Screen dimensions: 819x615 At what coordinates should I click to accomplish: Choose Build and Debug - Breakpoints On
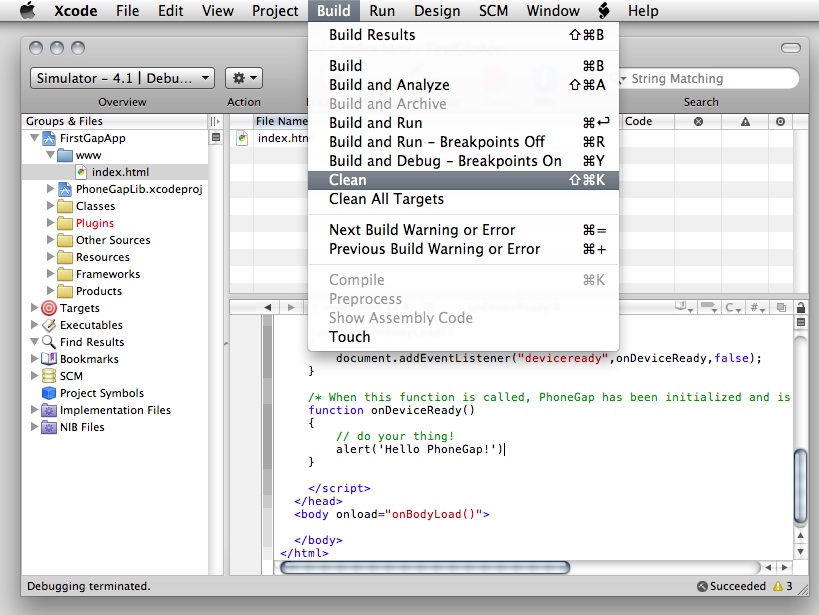(463, 161)
